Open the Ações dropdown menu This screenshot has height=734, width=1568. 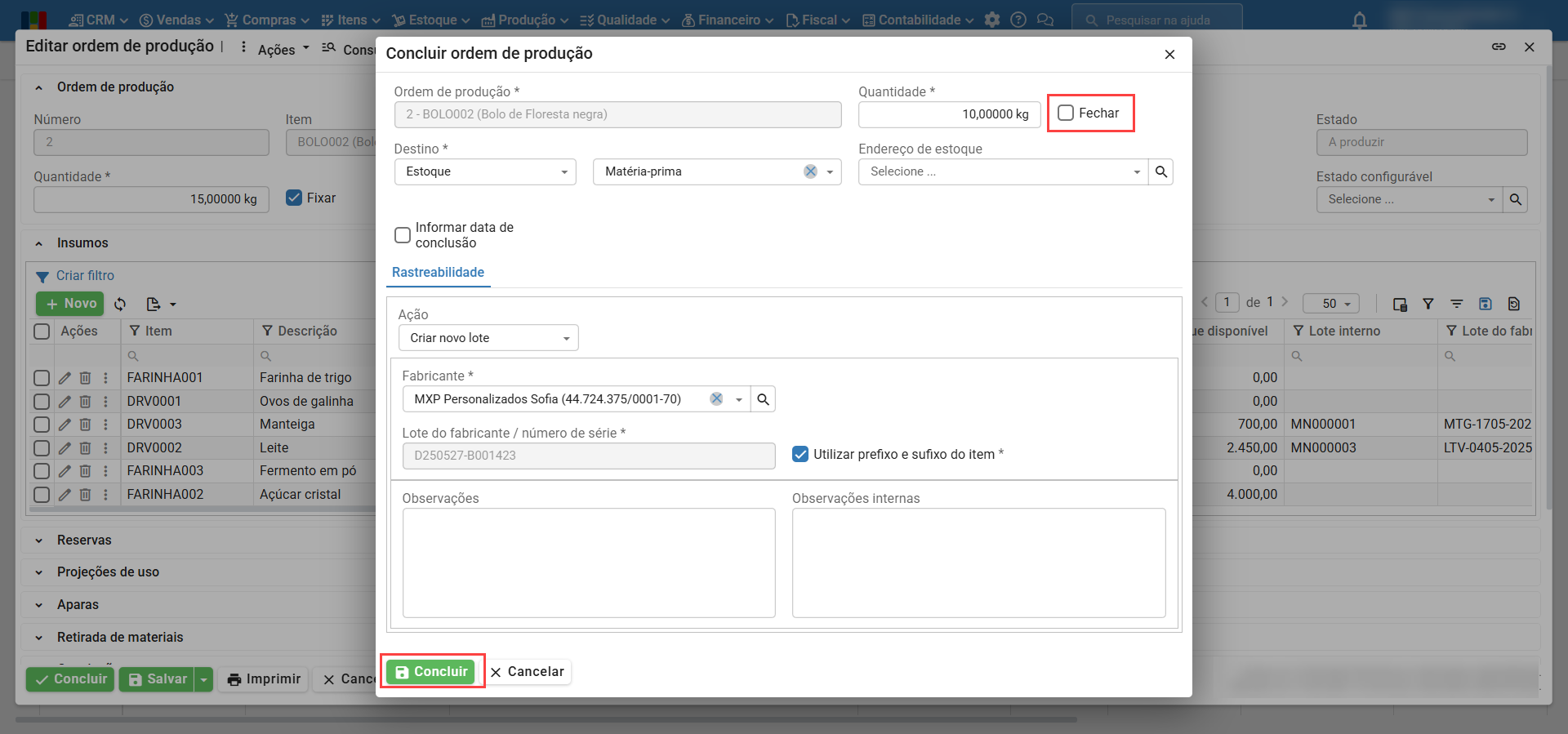[283, 50]
